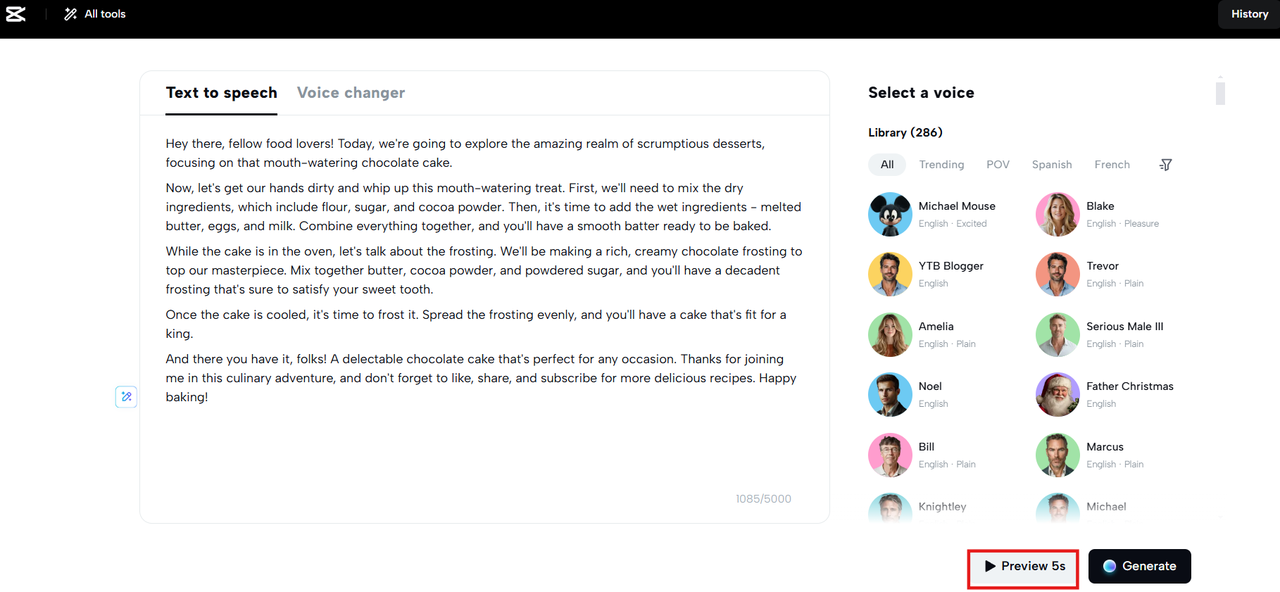Filter voices by Spanish
The height and width of the screenshot is (592, 1280).
(1051, 165)
